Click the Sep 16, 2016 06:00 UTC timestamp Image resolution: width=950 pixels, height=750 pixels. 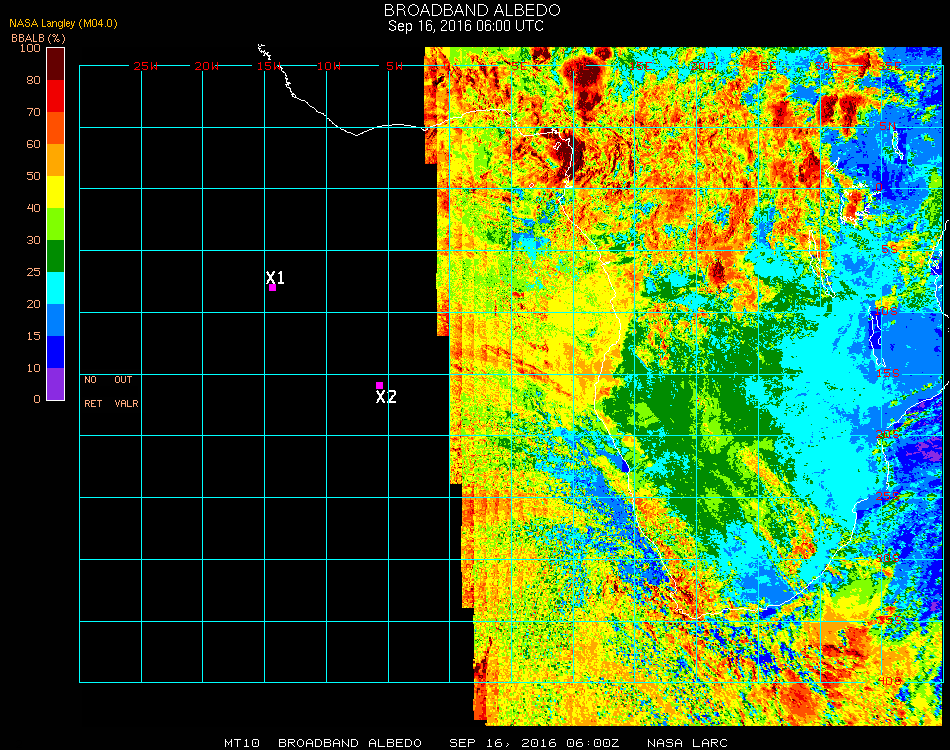466,26
